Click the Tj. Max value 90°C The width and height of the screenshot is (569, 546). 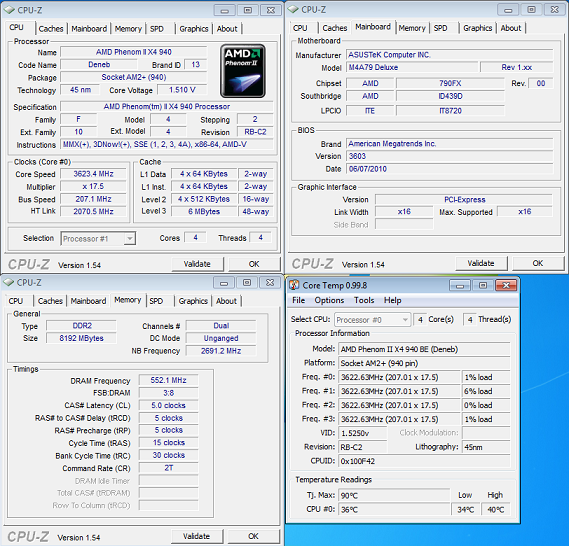(394, 496)
